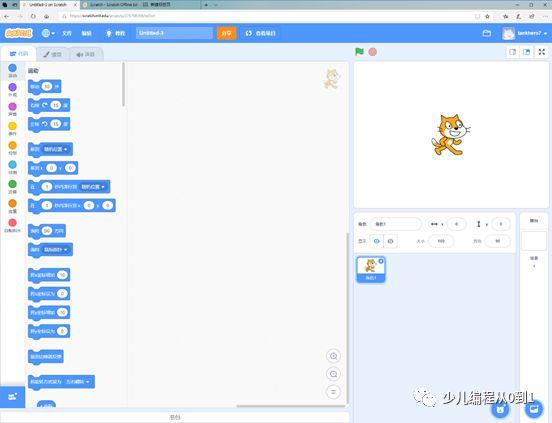Click the change y by 10 block

pos(49,312)
